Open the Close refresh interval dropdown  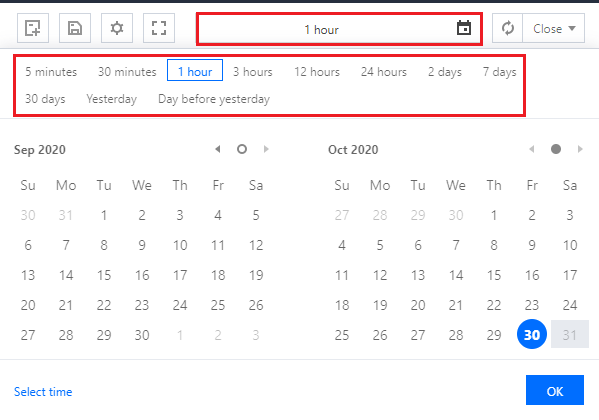click(x=554, y=28)
